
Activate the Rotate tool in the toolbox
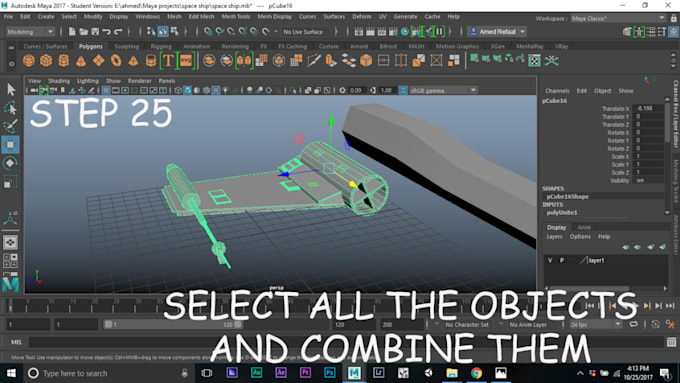click(x=10, y=163)
